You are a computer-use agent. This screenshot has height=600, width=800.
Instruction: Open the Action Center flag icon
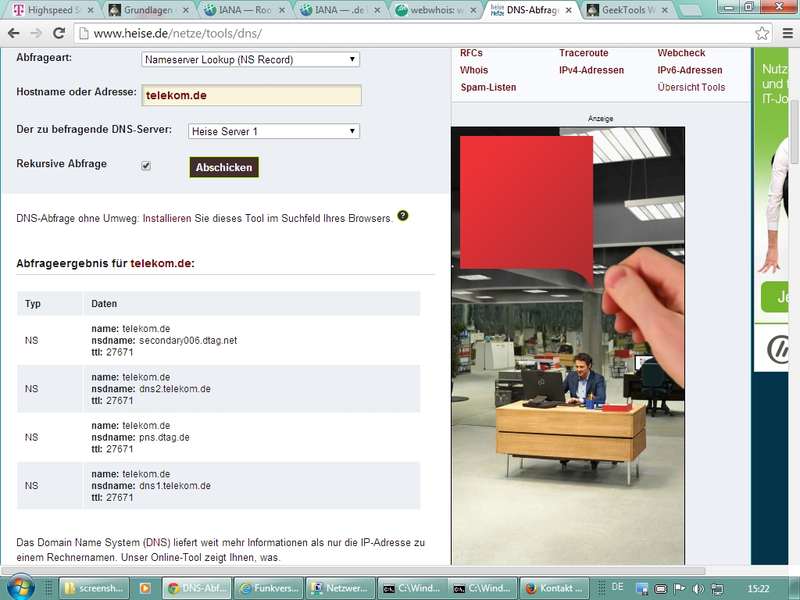point(680,589)
